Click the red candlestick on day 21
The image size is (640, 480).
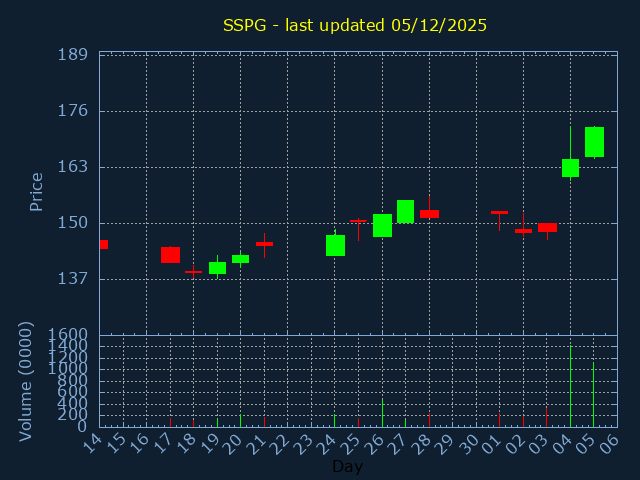tap(264, 244)
